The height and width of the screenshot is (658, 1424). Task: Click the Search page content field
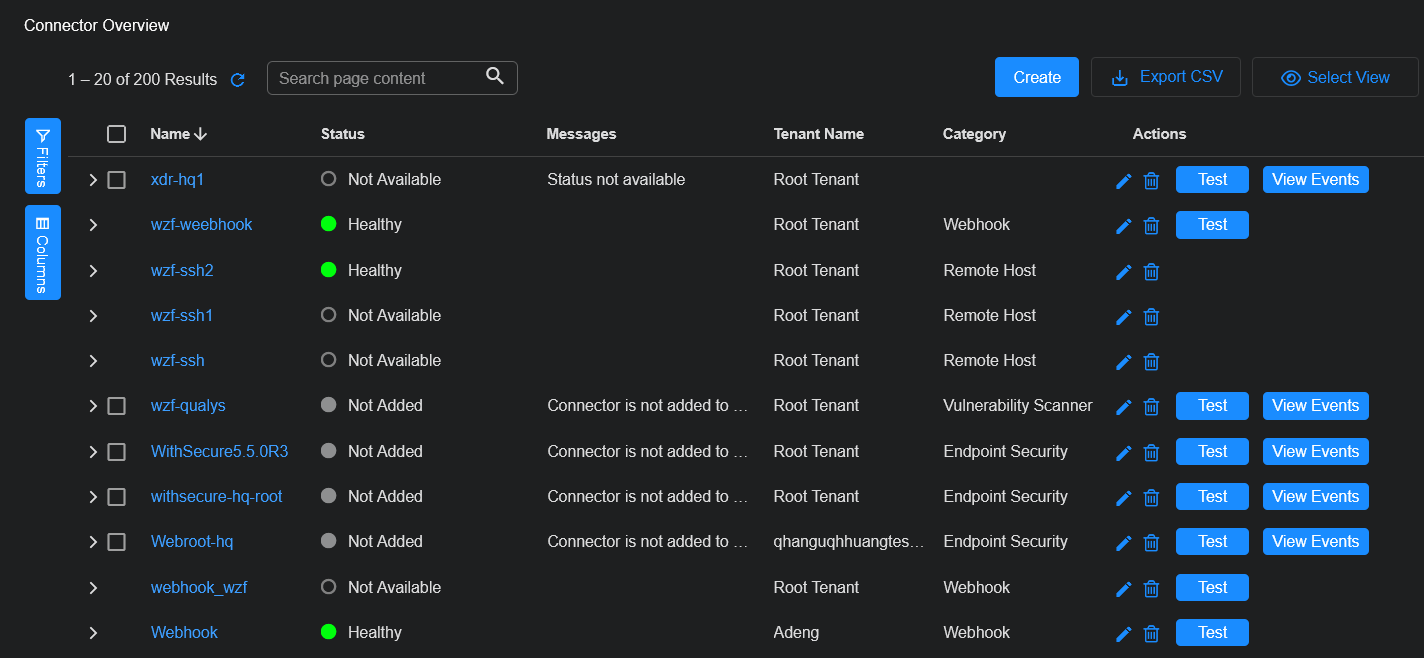pos(375,78)
